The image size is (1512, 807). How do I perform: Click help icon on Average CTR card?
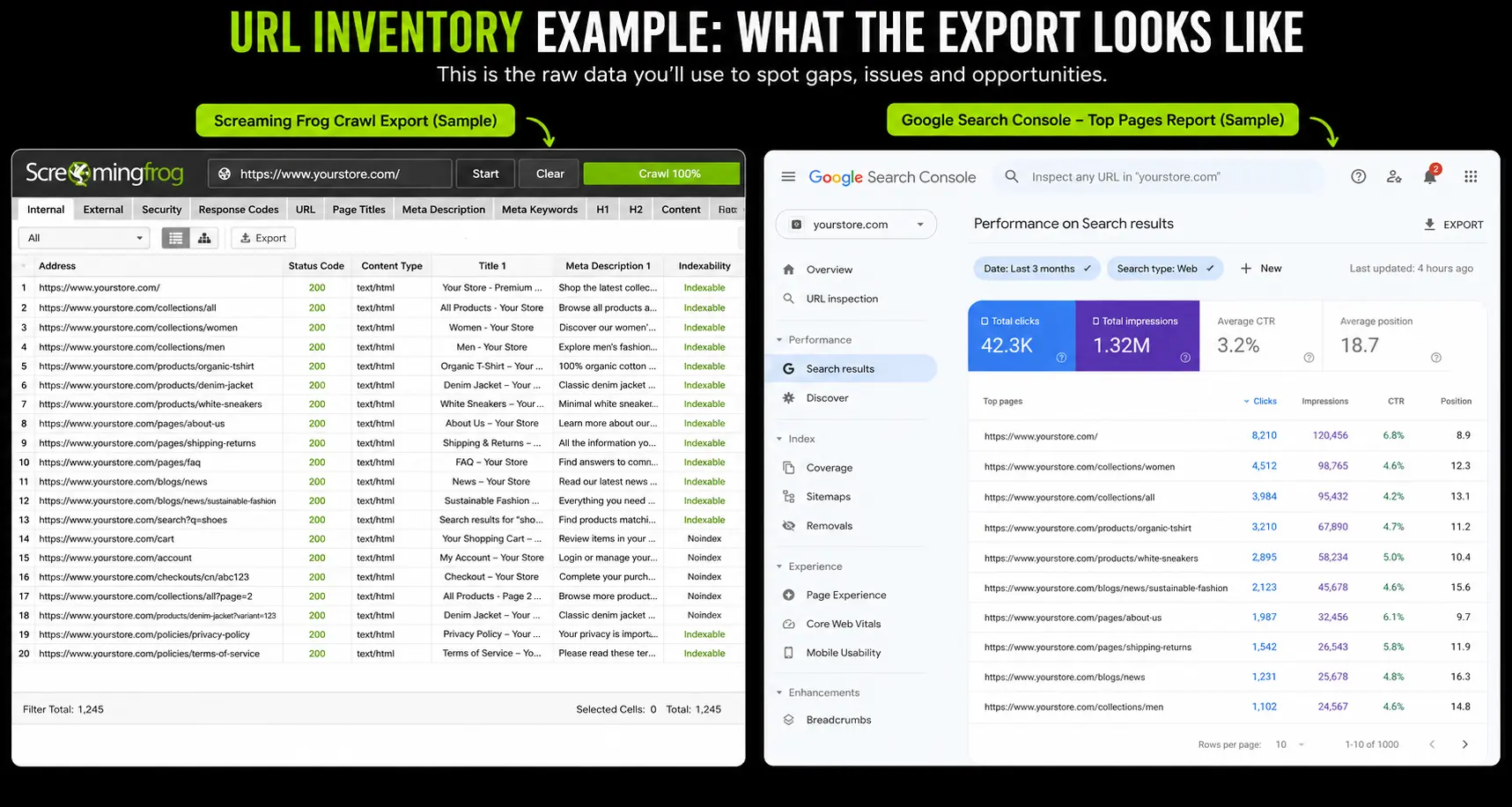pyautogui.click(x=1309, y=357)
